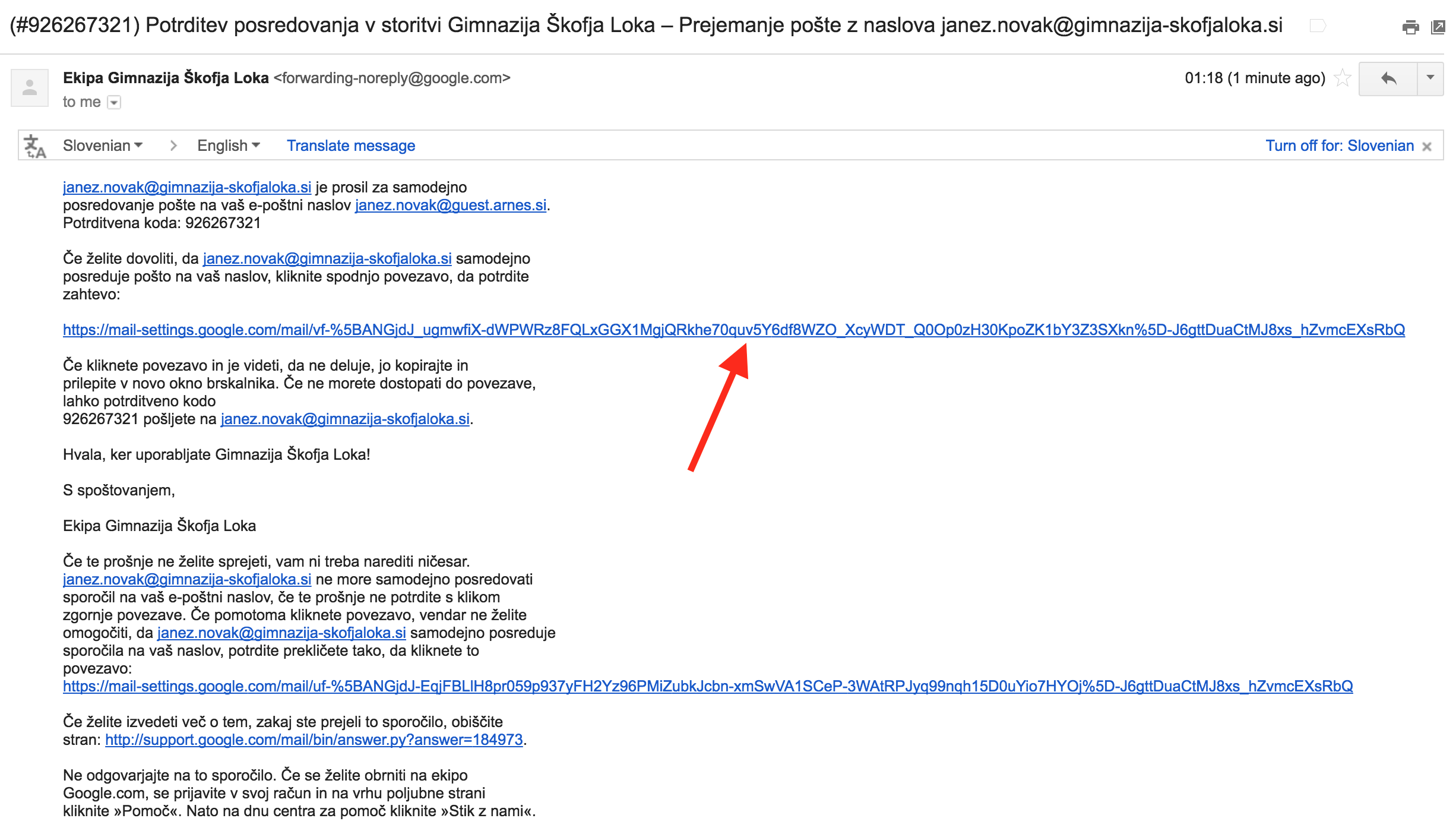The width and height of the screenshot is (1456, 834).
Task: Click the reply arrow button
Action: coord(1388,78)
